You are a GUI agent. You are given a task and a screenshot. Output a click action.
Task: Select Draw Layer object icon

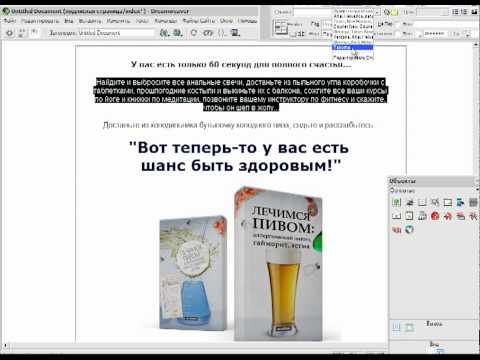448,202
